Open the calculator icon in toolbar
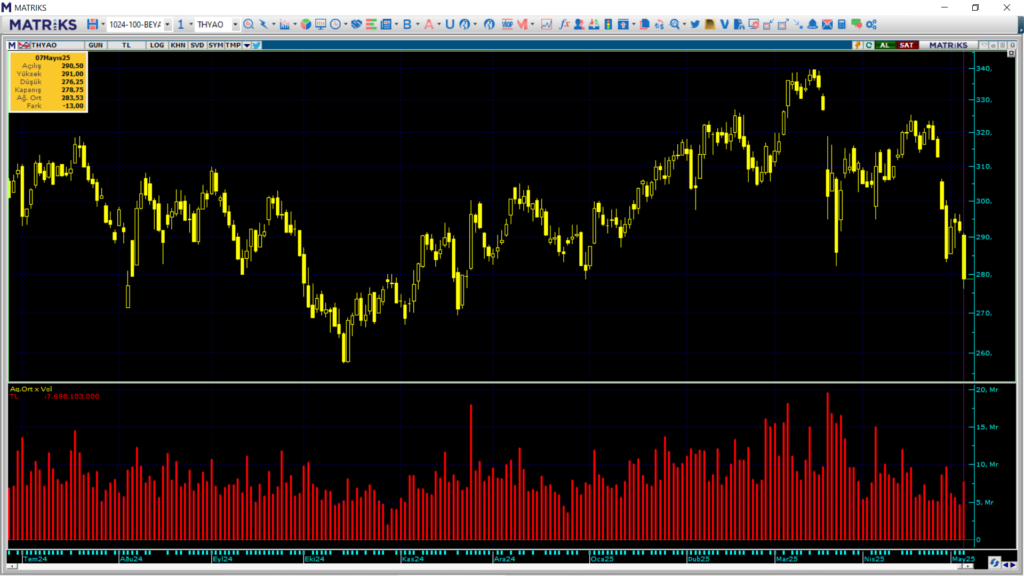Image resolution: width=1024 pixels, height=576 pixels. (842, 24)
